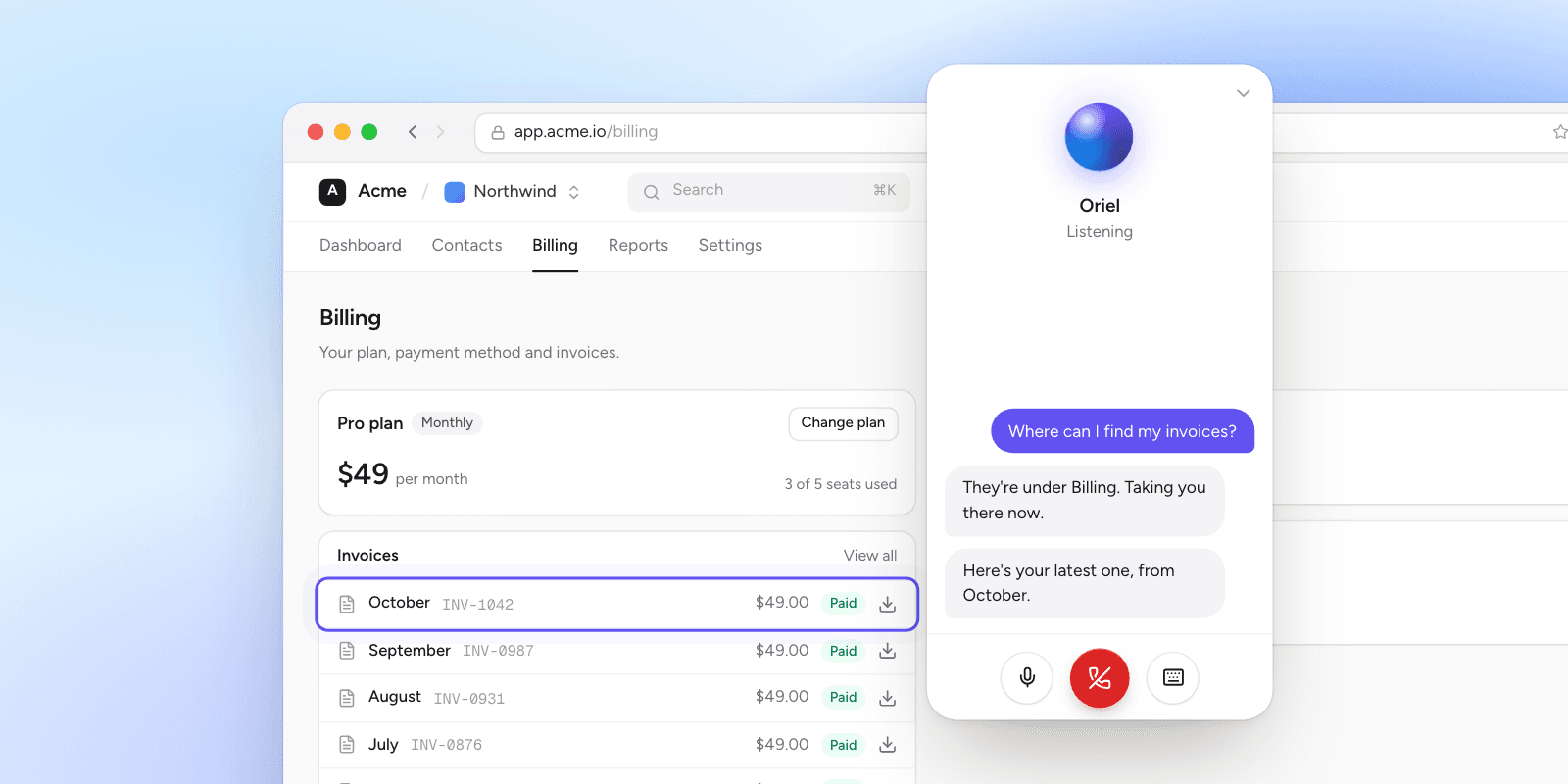Click the Oriel blue orb avatar
Screen dimensions: 1568x784
pos(1099,137)
